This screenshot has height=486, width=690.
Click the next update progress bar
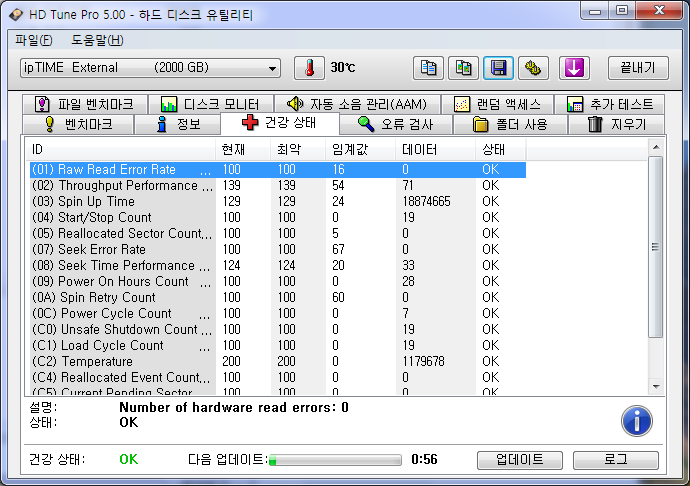(335, 460)
